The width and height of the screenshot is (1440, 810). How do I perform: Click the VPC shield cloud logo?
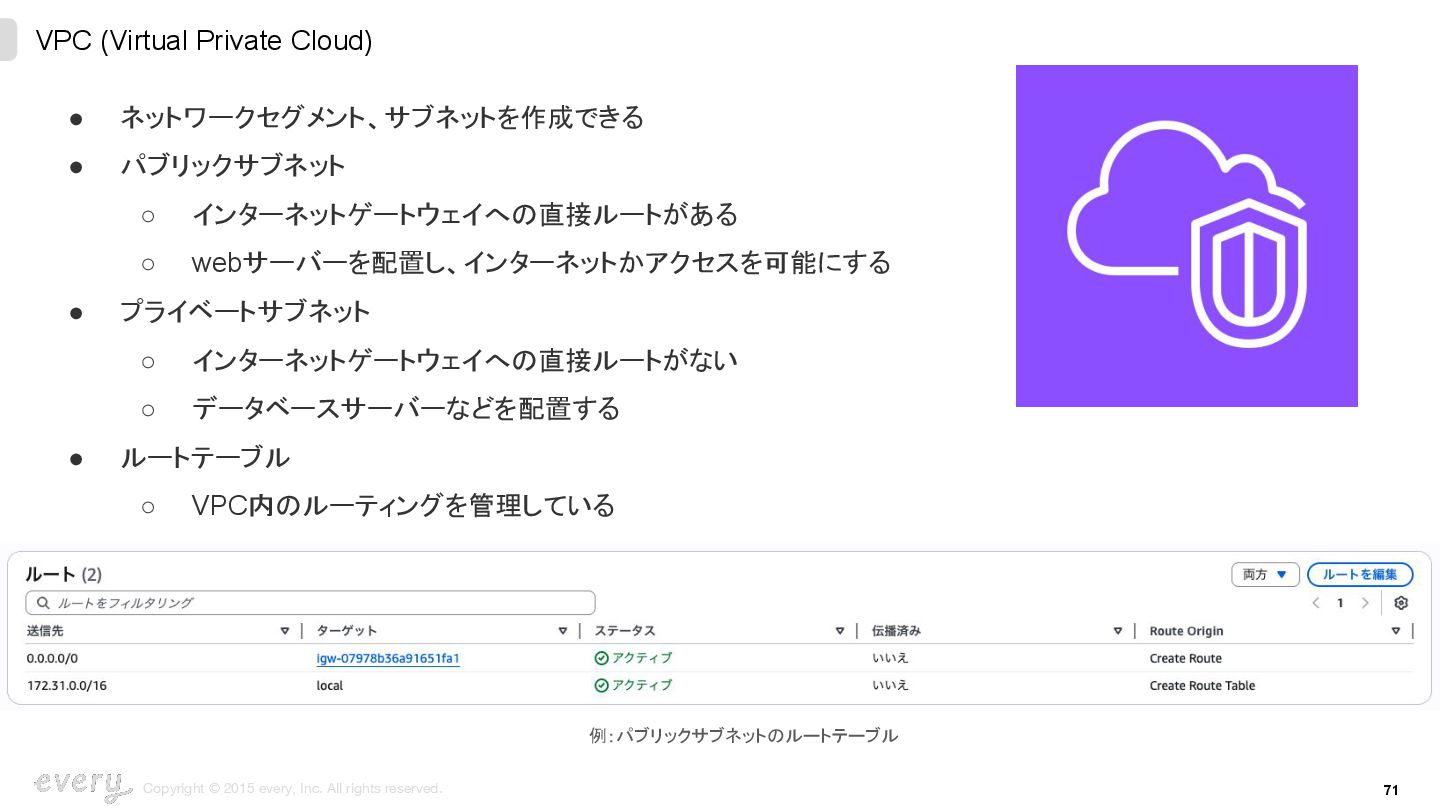(1187, 236)
